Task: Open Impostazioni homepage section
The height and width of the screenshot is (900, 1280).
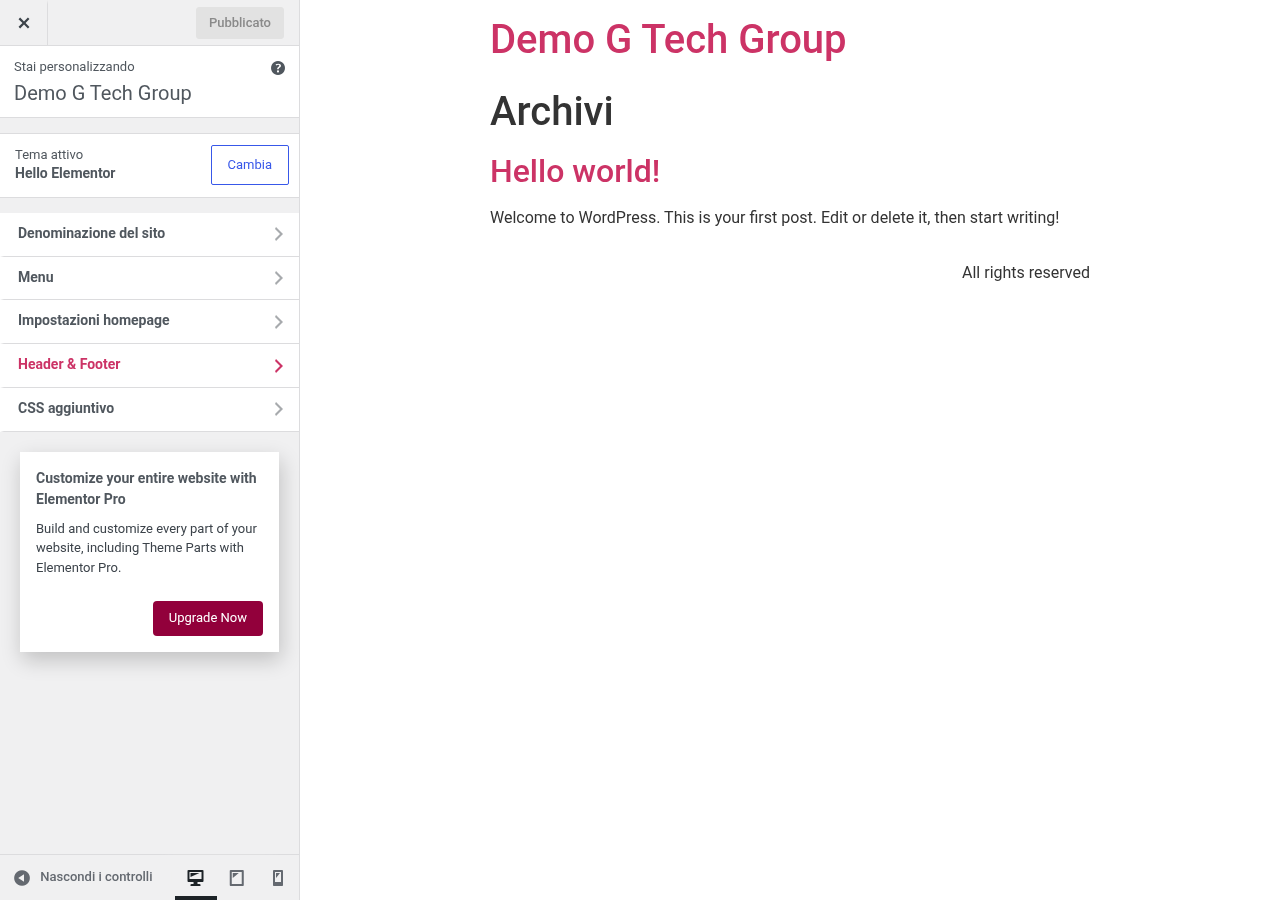Action: 150,321
